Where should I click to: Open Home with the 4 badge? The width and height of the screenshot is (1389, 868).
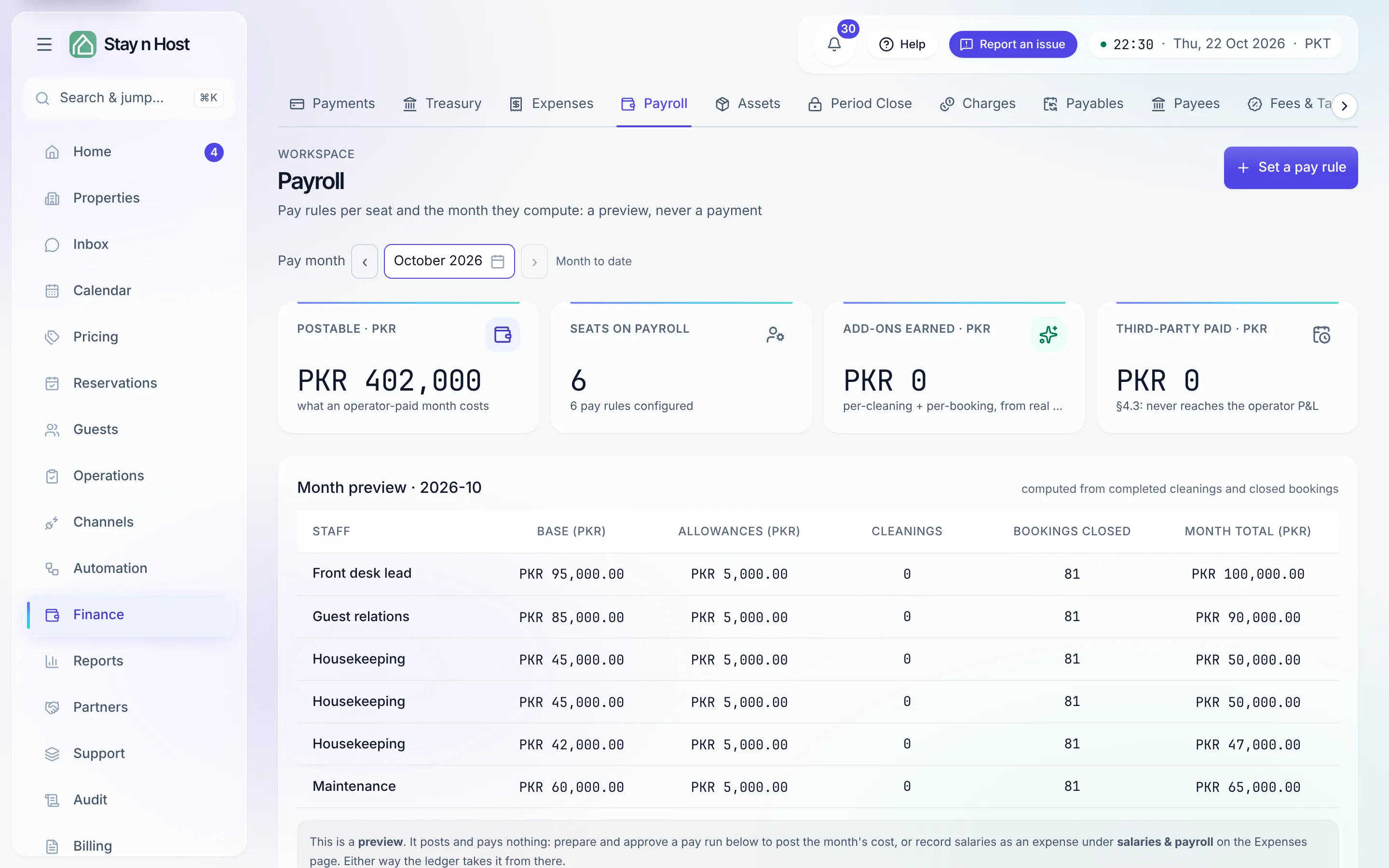(x=129, y=152)
